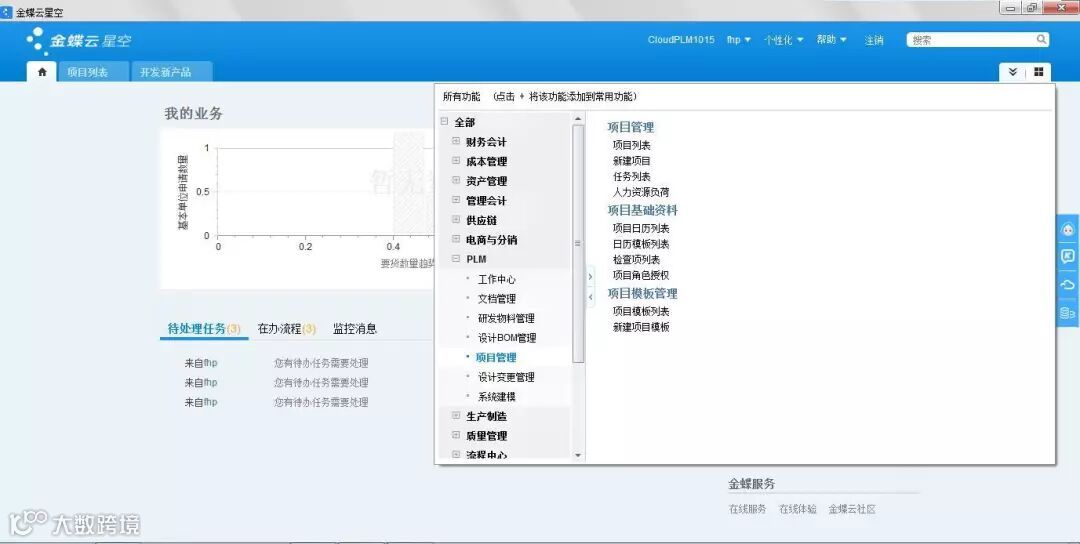Select 项目管理 in the PLM tree

(x=496, y=357)
